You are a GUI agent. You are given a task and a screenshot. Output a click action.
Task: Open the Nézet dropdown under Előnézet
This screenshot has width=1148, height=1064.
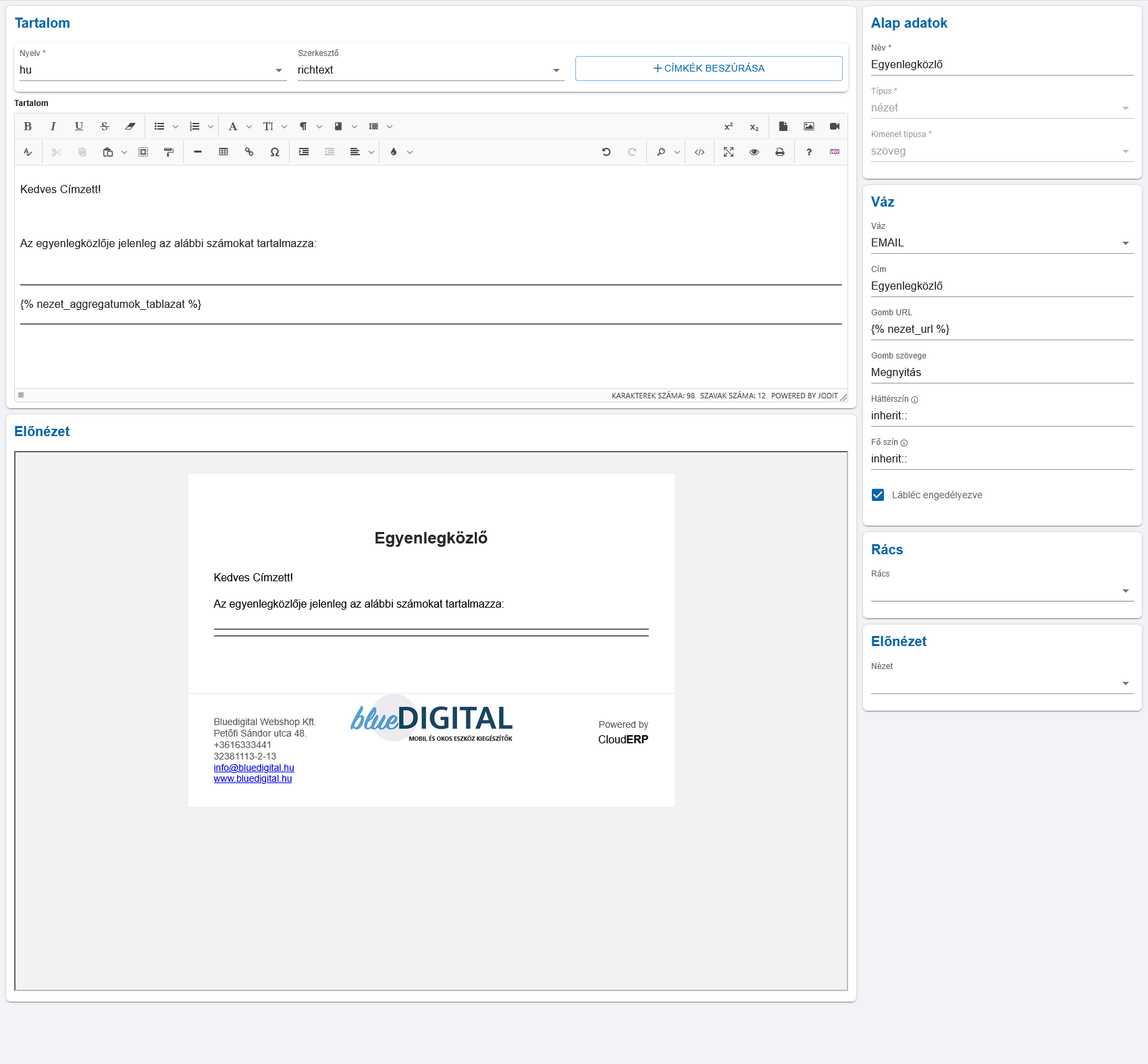coord(1002,683)
